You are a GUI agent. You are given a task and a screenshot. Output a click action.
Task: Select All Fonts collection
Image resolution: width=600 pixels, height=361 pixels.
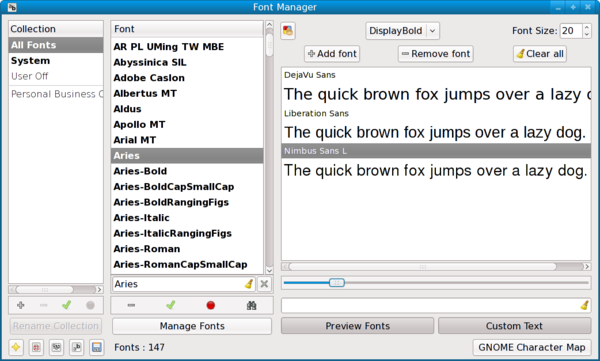point(56,45)
